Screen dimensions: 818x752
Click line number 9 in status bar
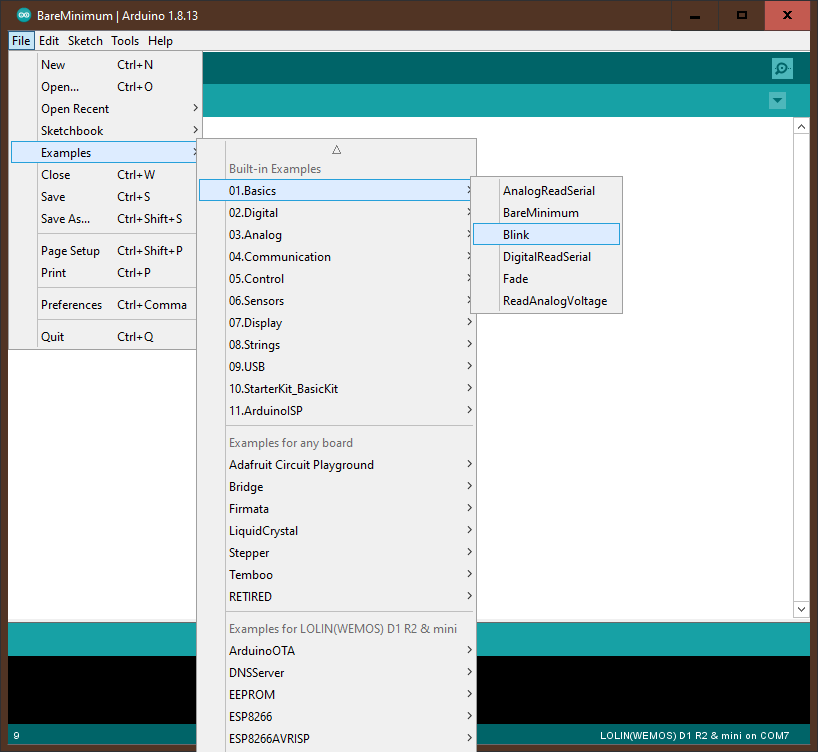point(17,735)
